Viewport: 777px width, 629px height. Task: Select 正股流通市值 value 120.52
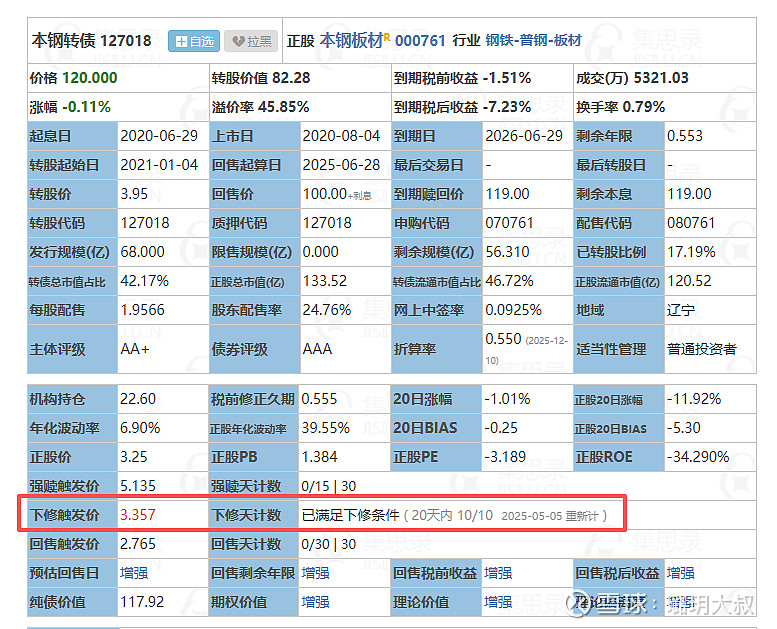point(689,281)
